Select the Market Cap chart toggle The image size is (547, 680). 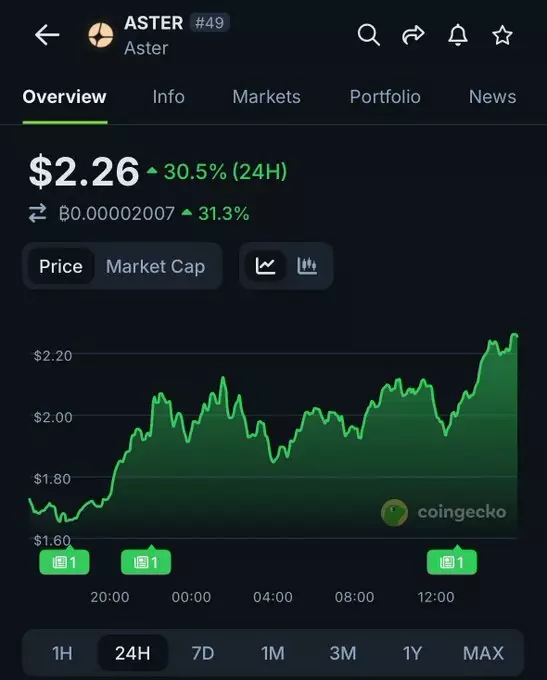pos(155,266)
